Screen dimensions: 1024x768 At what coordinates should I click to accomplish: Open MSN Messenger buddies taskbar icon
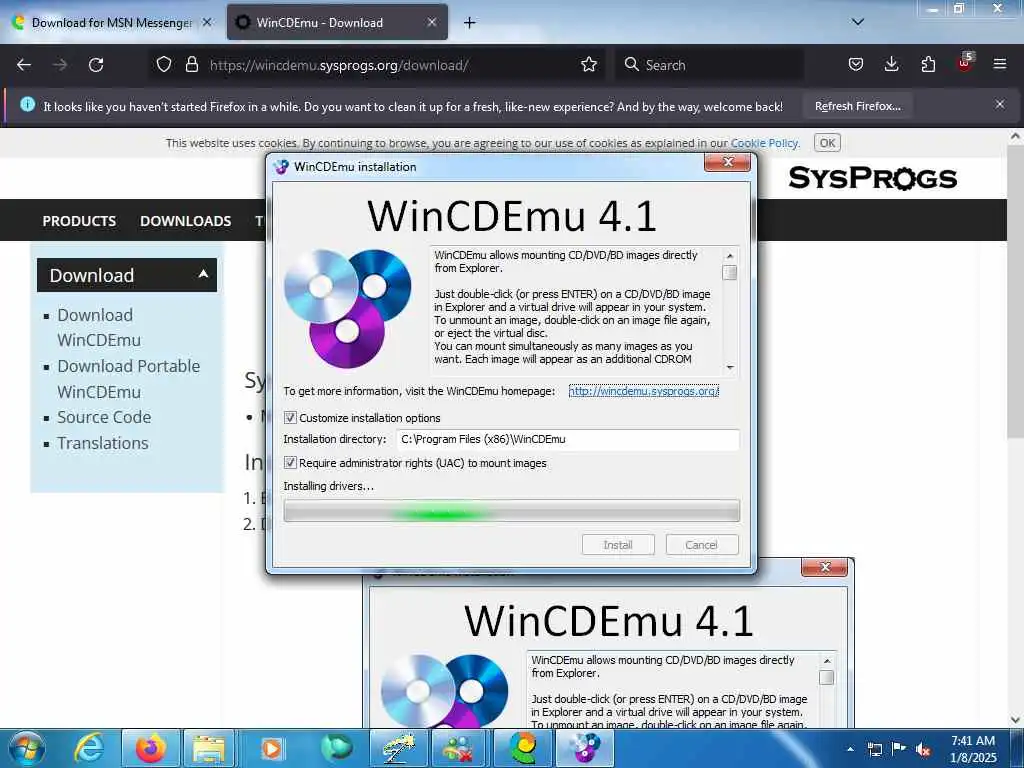[x=458, y=748]
